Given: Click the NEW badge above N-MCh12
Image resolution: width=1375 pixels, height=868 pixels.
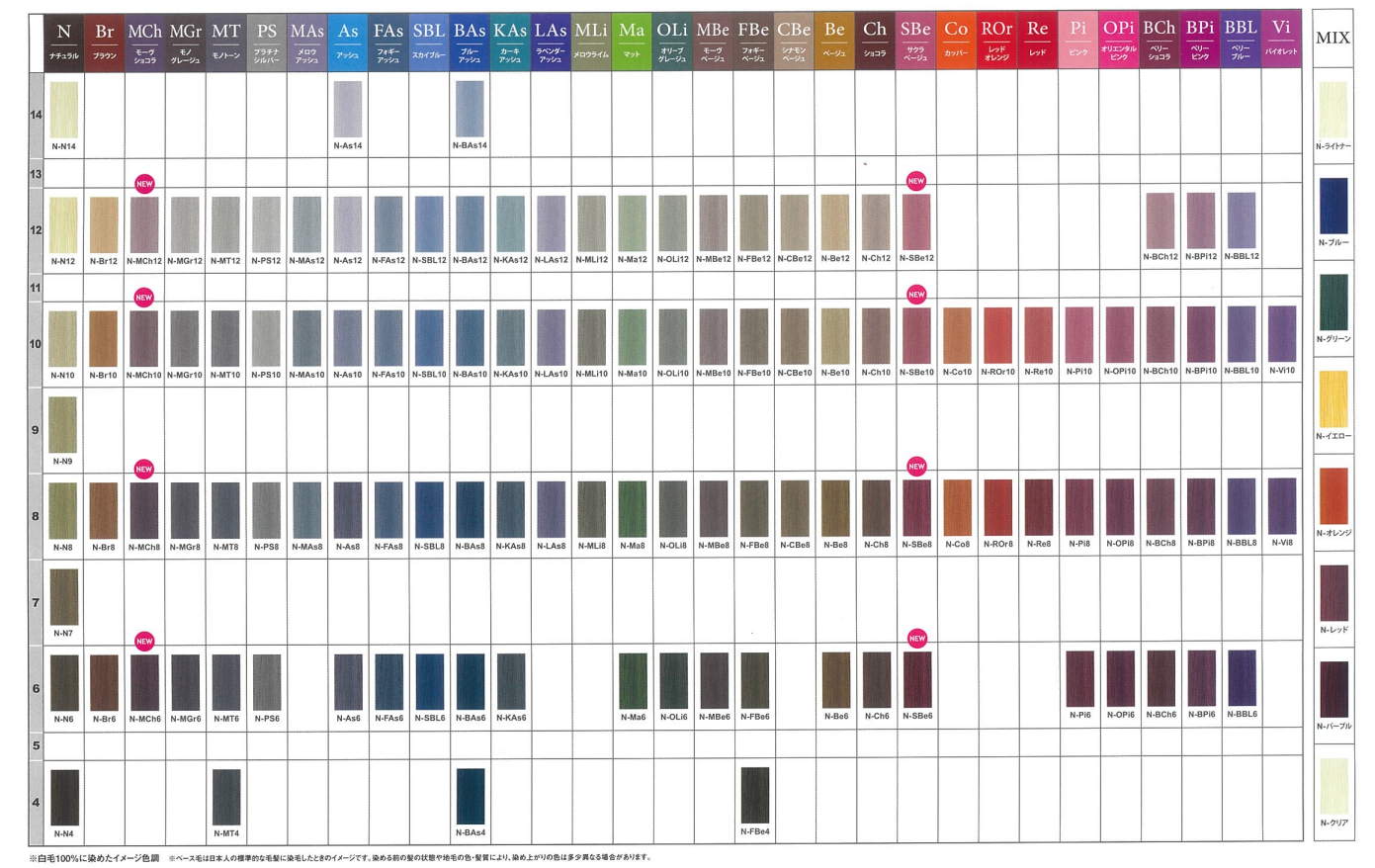Looking at the screenshot, I should 144,184.
